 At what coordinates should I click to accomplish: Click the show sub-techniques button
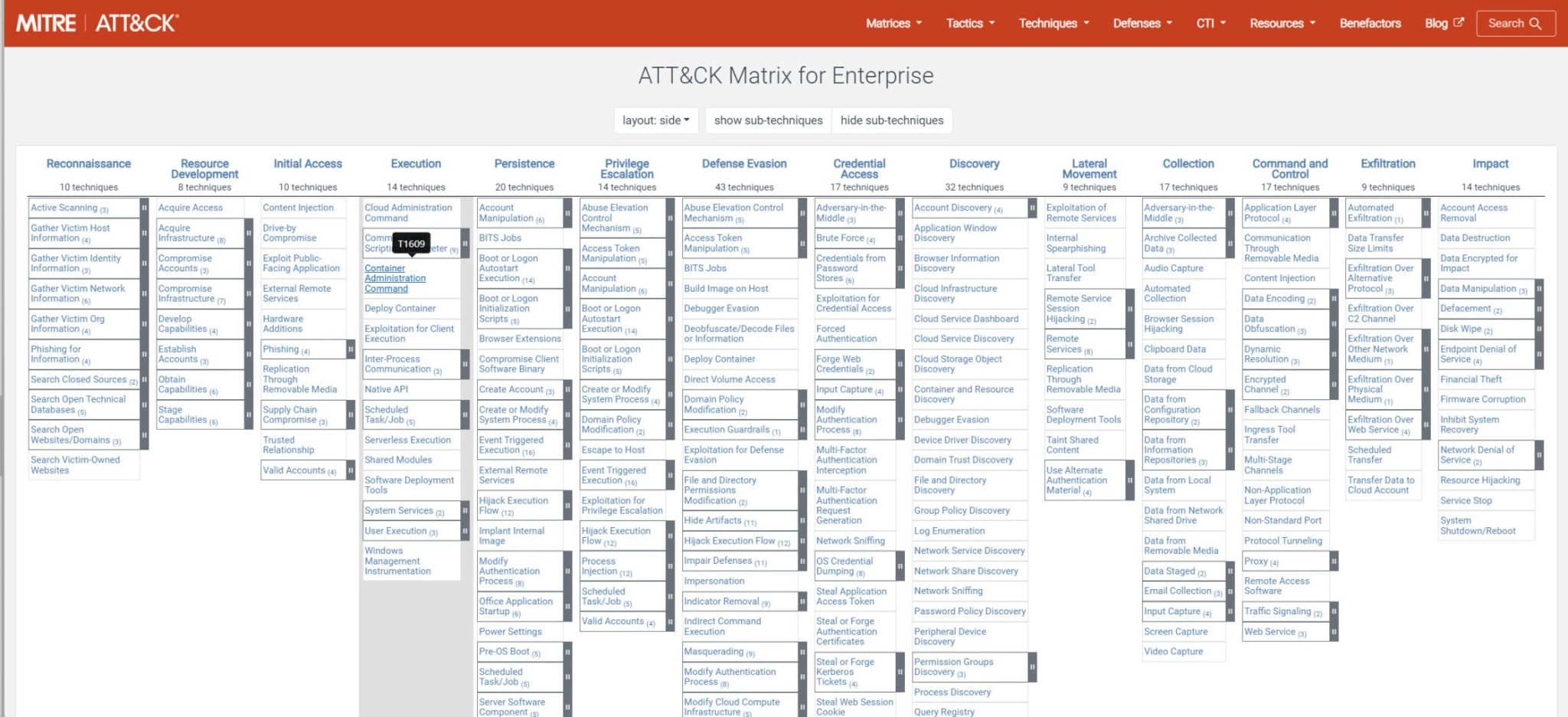(766, 120)
